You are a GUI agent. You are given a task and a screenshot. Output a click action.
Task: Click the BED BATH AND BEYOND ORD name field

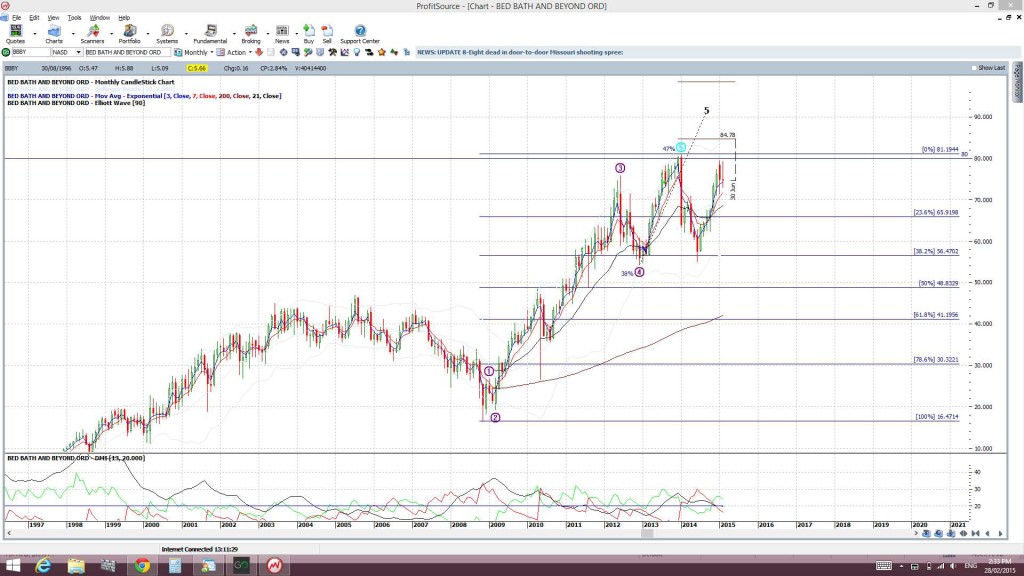click(127, 52)
